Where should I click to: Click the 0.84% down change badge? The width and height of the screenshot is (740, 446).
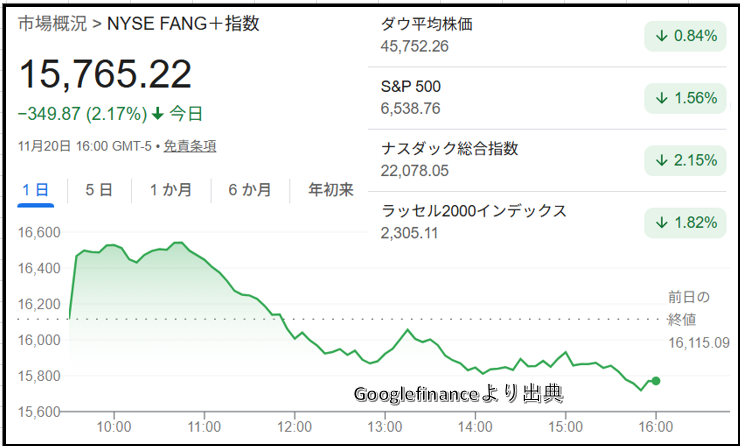(686, 36)
